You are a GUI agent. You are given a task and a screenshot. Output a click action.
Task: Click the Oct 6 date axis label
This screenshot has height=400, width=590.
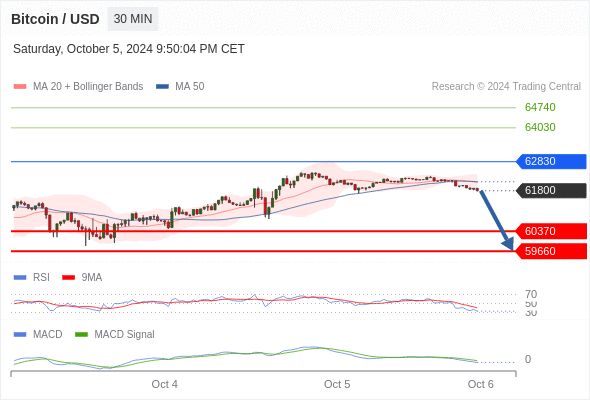tap(481, 384)
